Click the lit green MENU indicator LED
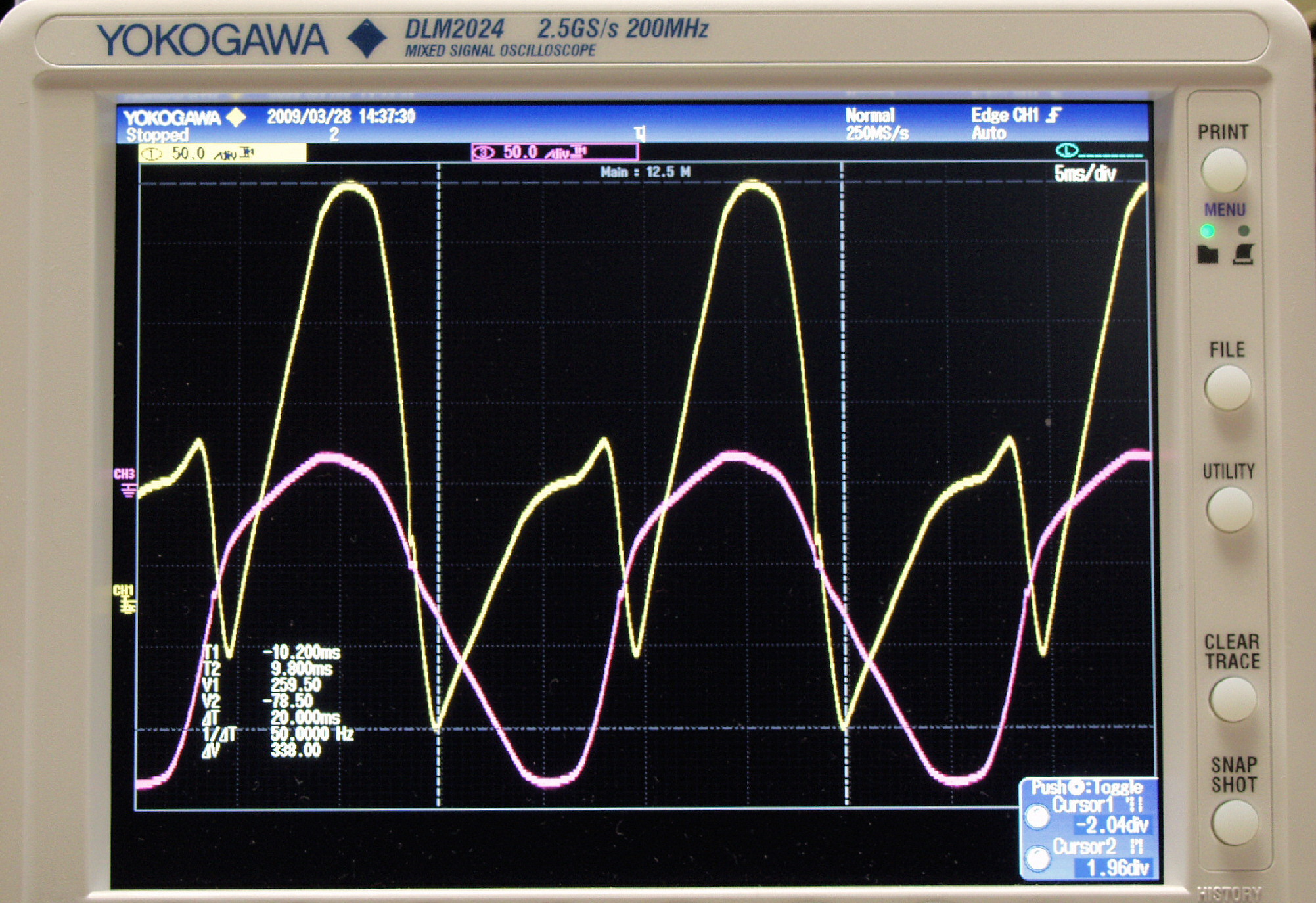Image resolution: width=1316 pixels, height=903 pixels. (1207, 231)
